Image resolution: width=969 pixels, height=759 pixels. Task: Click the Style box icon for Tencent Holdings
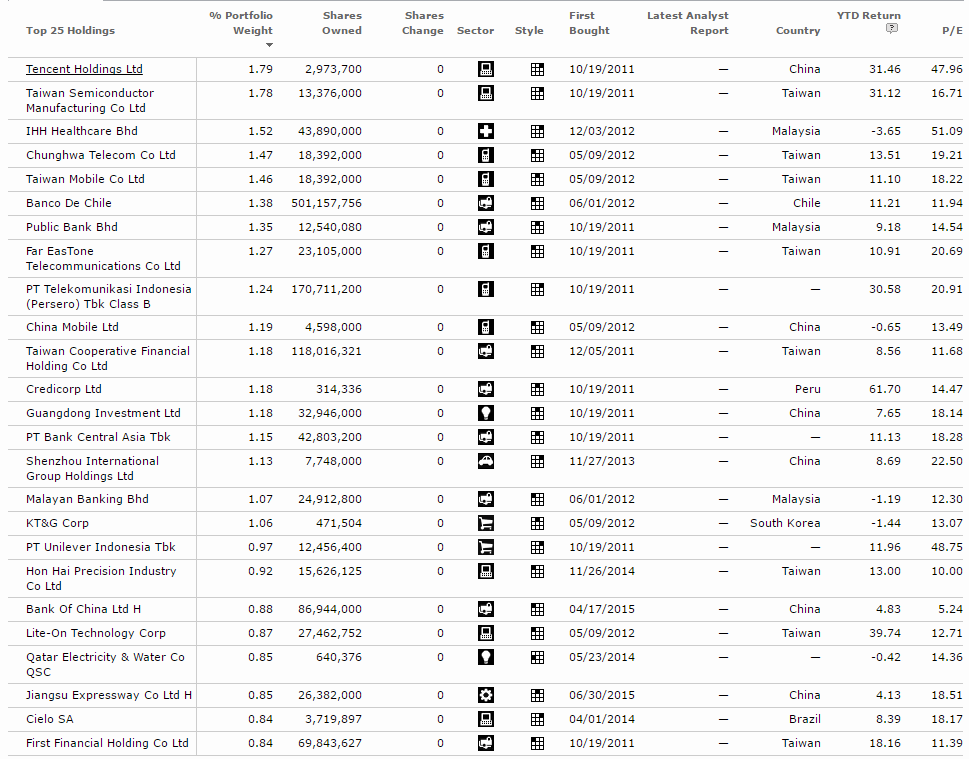[537, 69]
